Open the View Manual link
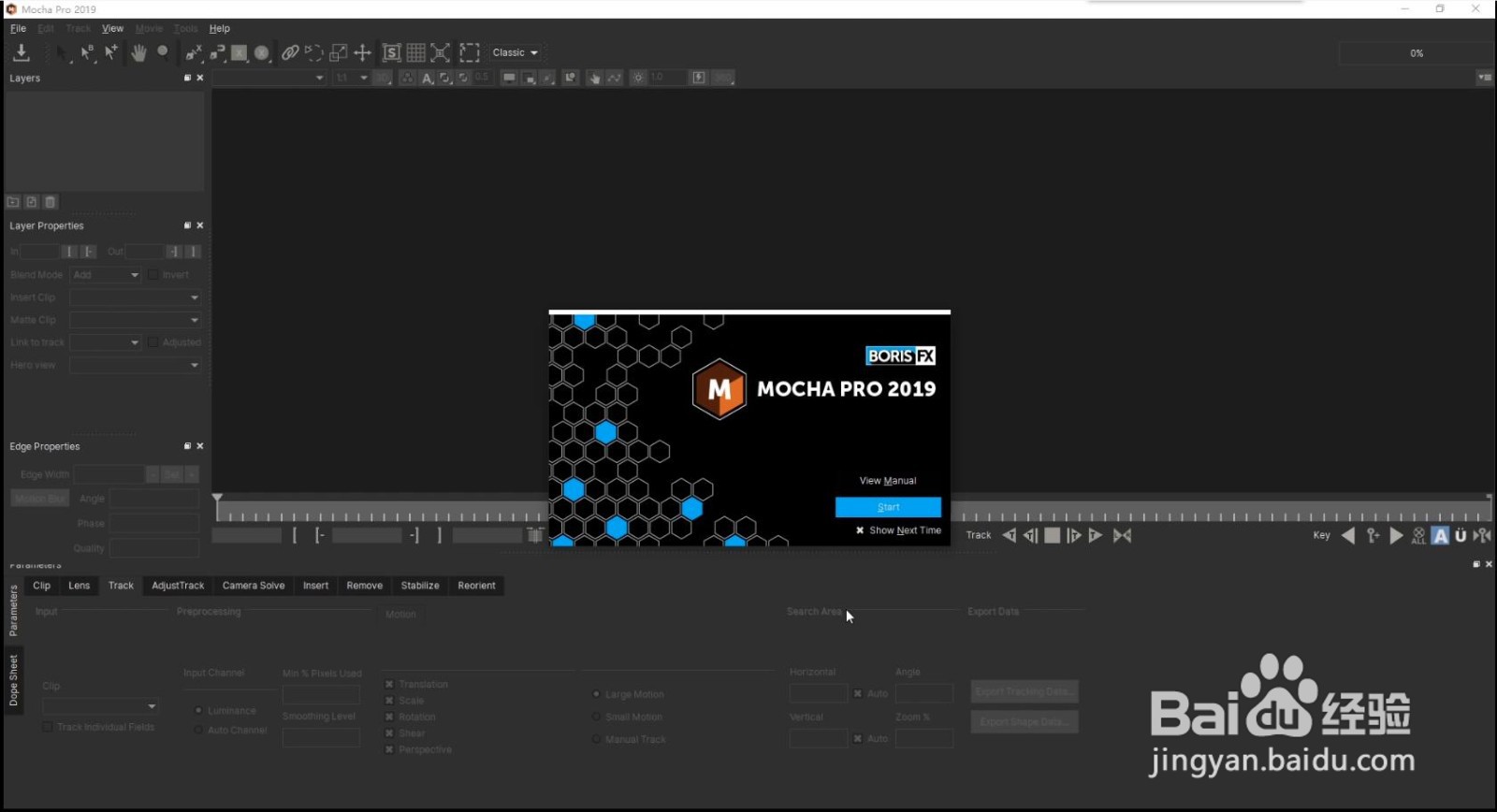This screenshot has width=1497, height=812. point(888,481)
